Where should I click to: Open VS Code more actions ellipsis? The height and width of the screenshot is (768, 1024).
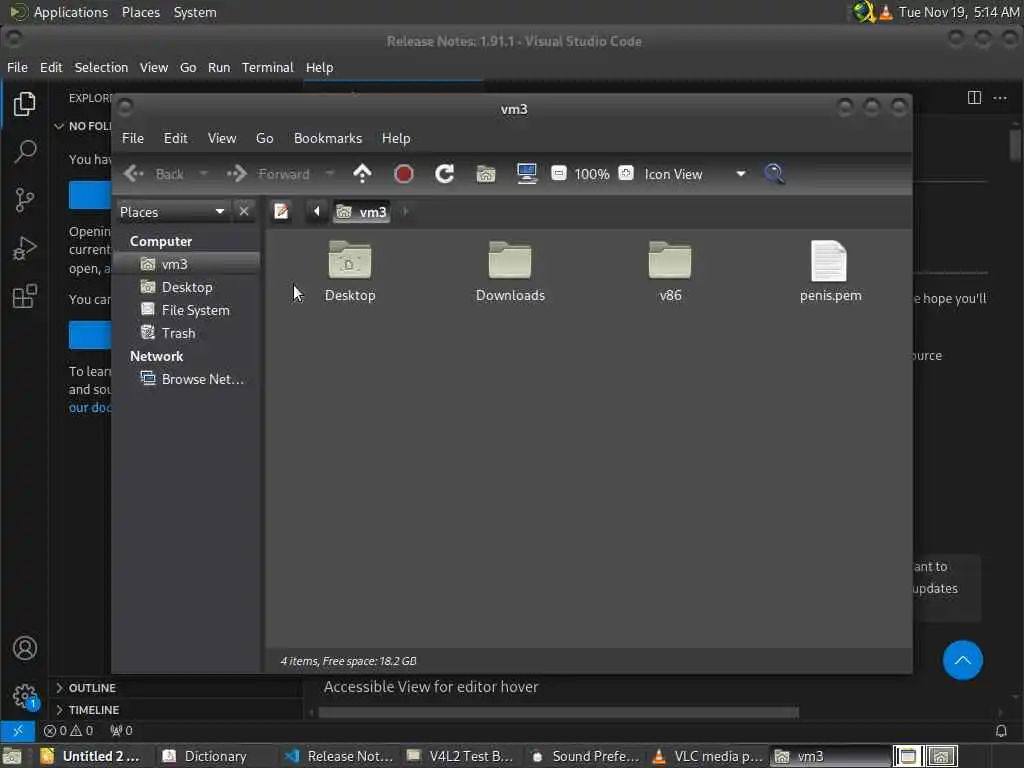point(1000,98)
